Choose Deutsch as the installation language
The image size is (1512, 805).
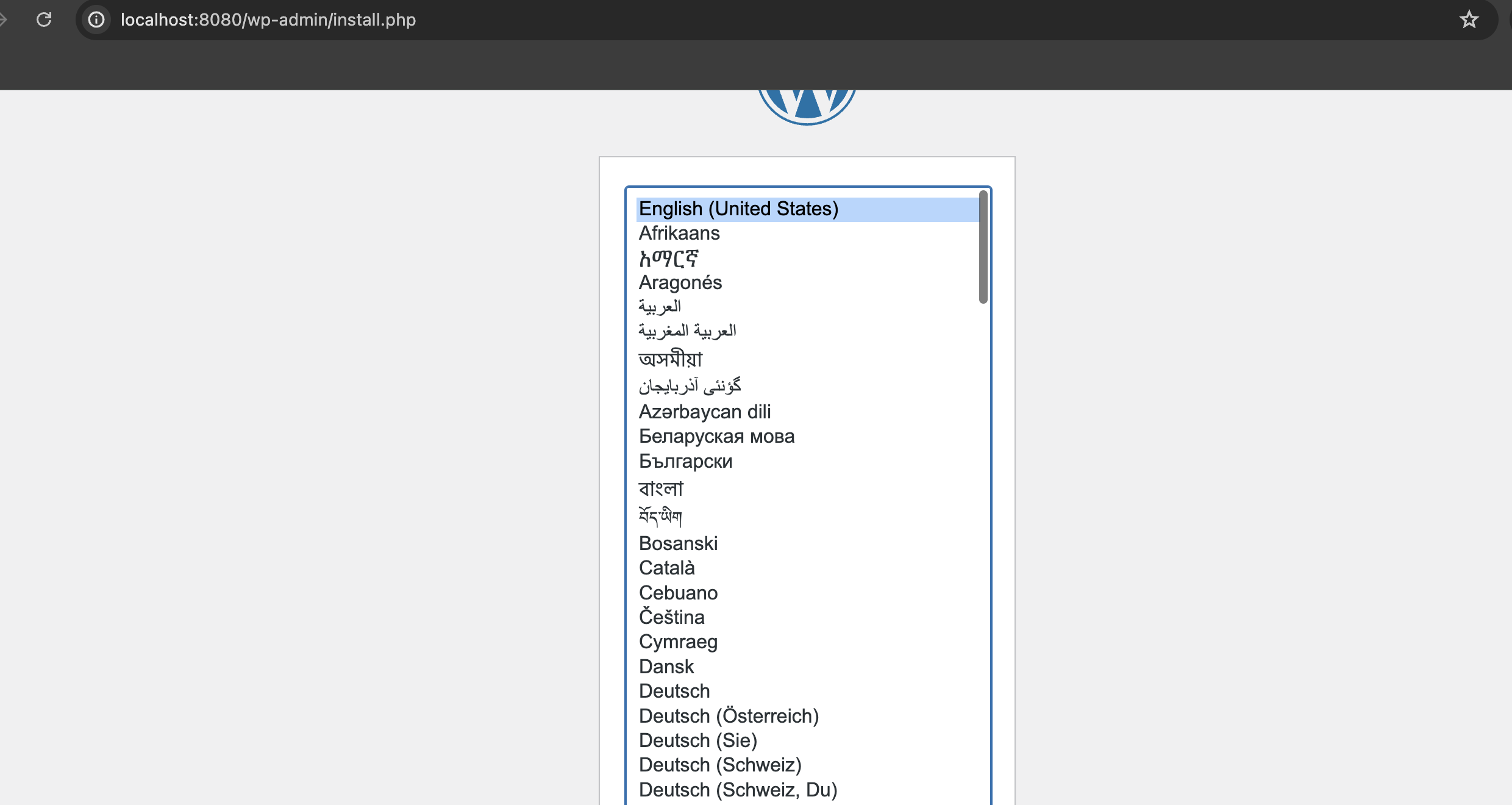click(674, 691)
